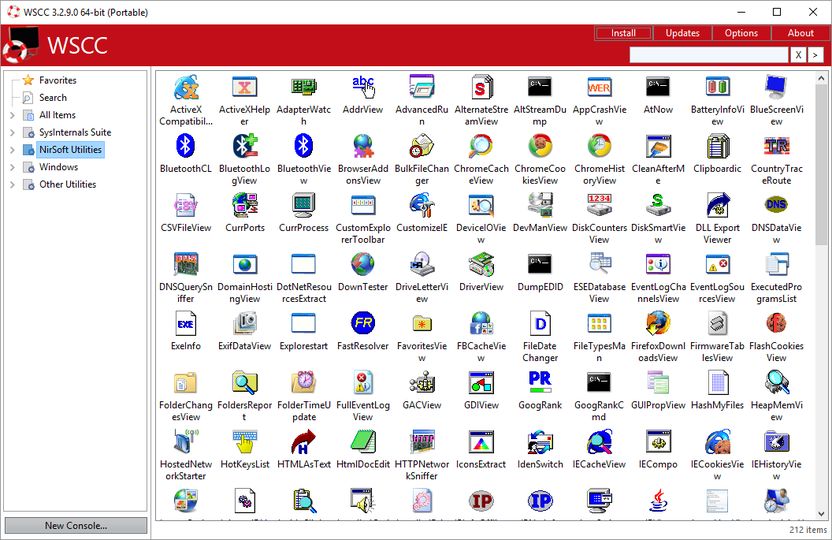Viewport: 832px width, 540px height.
Task: Launch the ChromeCacheView tool icon
Action: point(481,146)
